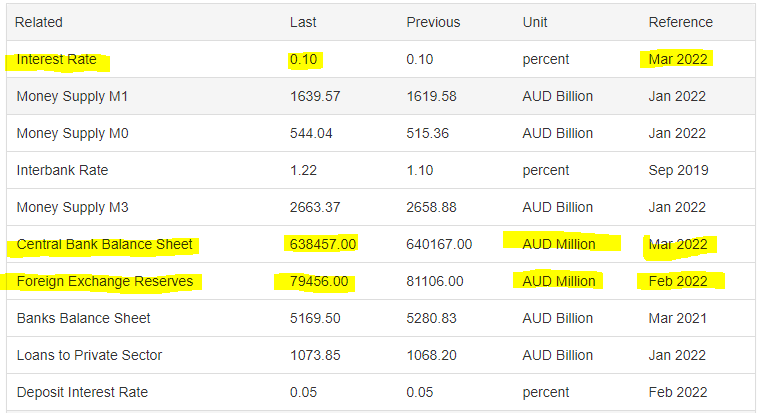
Task: Select the highlighted 638457.00 value
Action: (323, 245)
